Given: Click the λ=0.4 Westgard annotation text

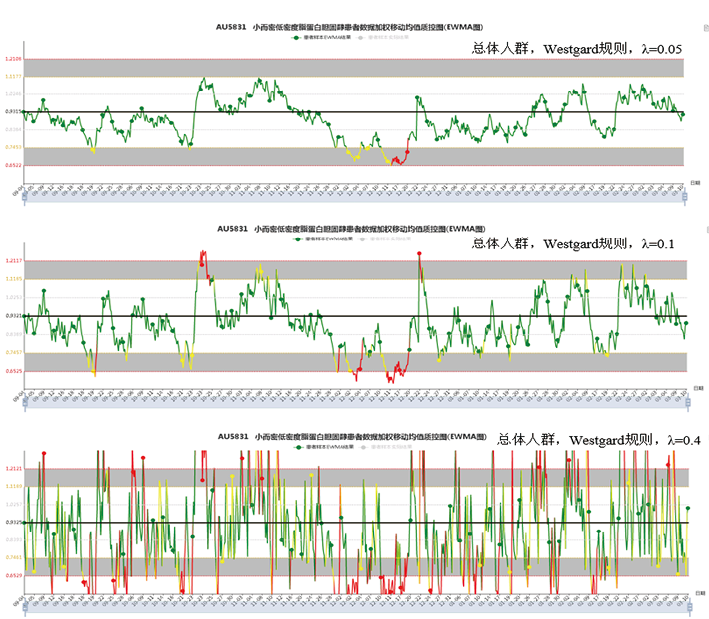Looking at the screenshot, I should (599, 439).
